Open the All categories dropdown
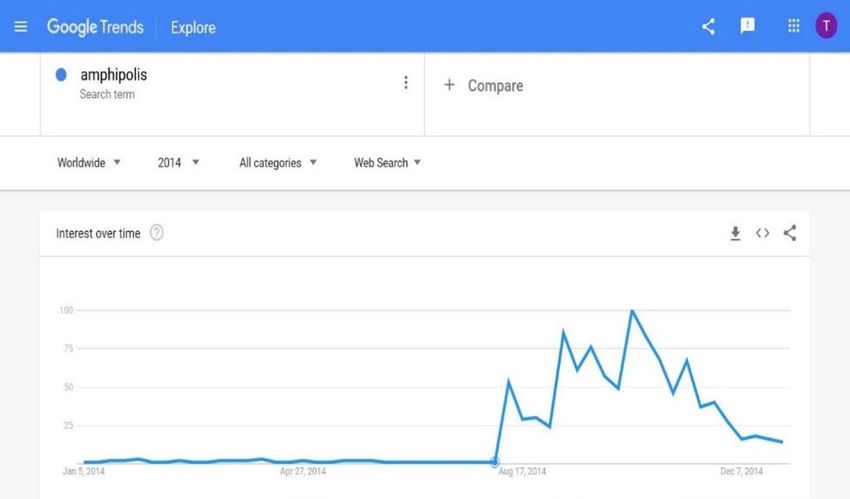 point(278,163)
